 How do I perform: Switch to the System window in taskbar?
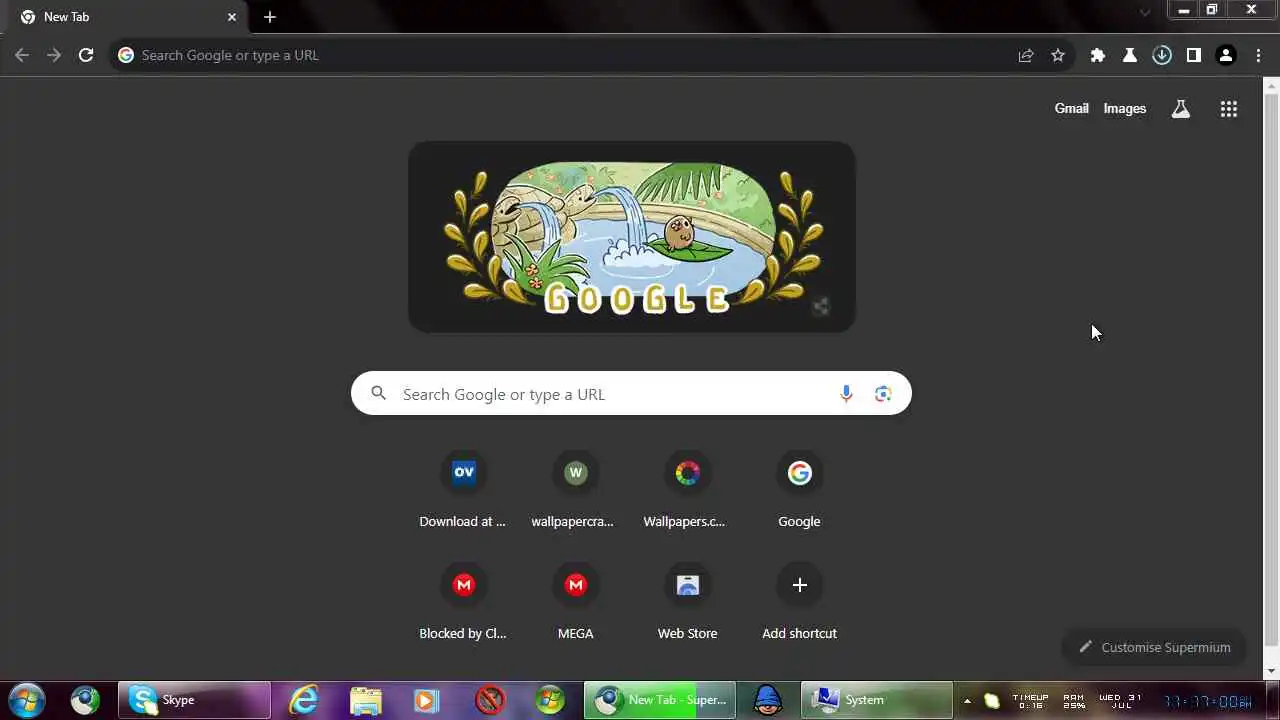[x=877, y=700]
